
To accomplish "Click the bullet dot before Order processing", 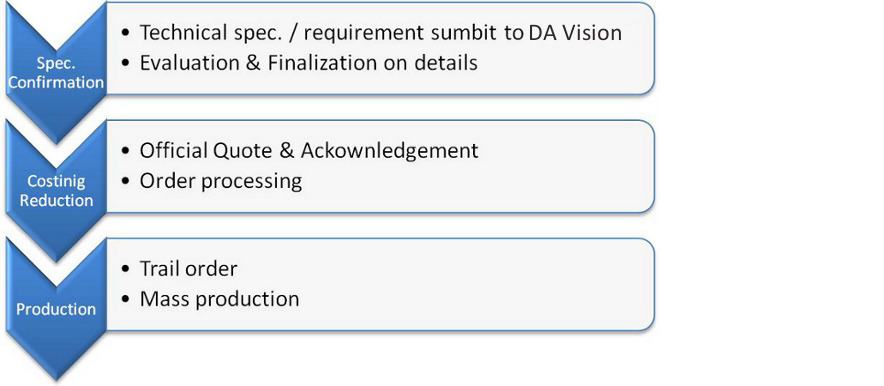I will pyautogui.click(x=125, y=181).
